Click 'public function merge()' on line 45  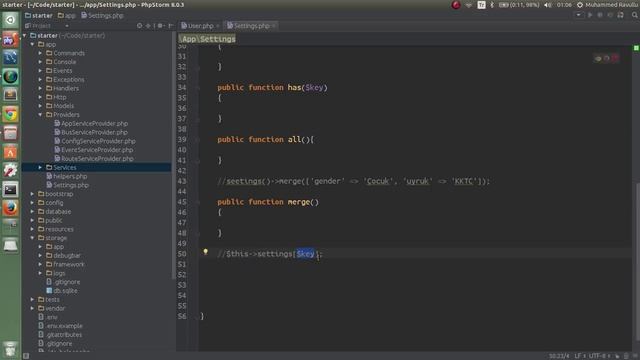point(268,202)
